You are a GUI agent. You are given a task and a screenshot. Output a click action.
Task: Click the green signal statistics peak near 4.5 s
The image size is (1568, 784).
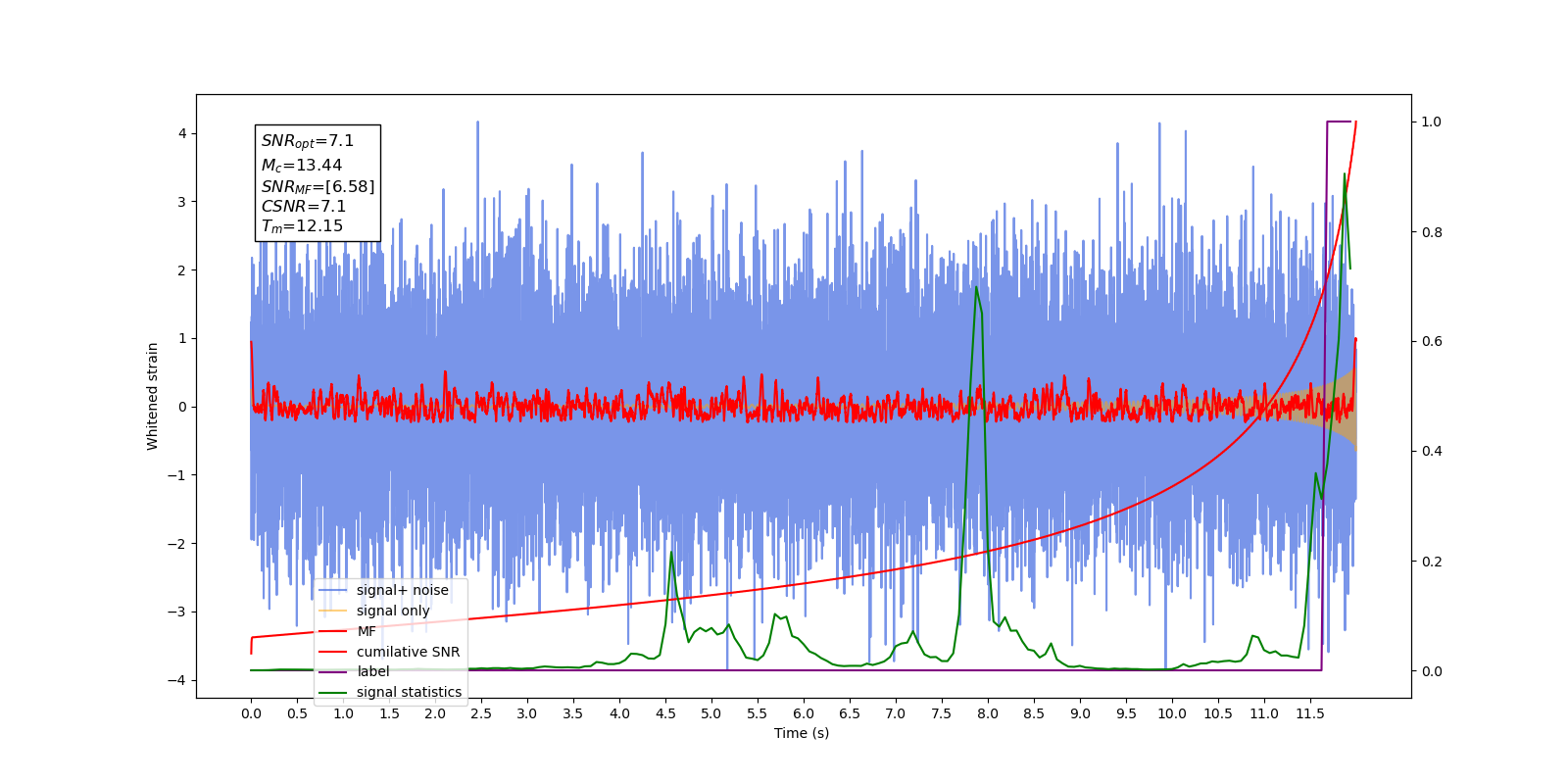pos(671,554)
